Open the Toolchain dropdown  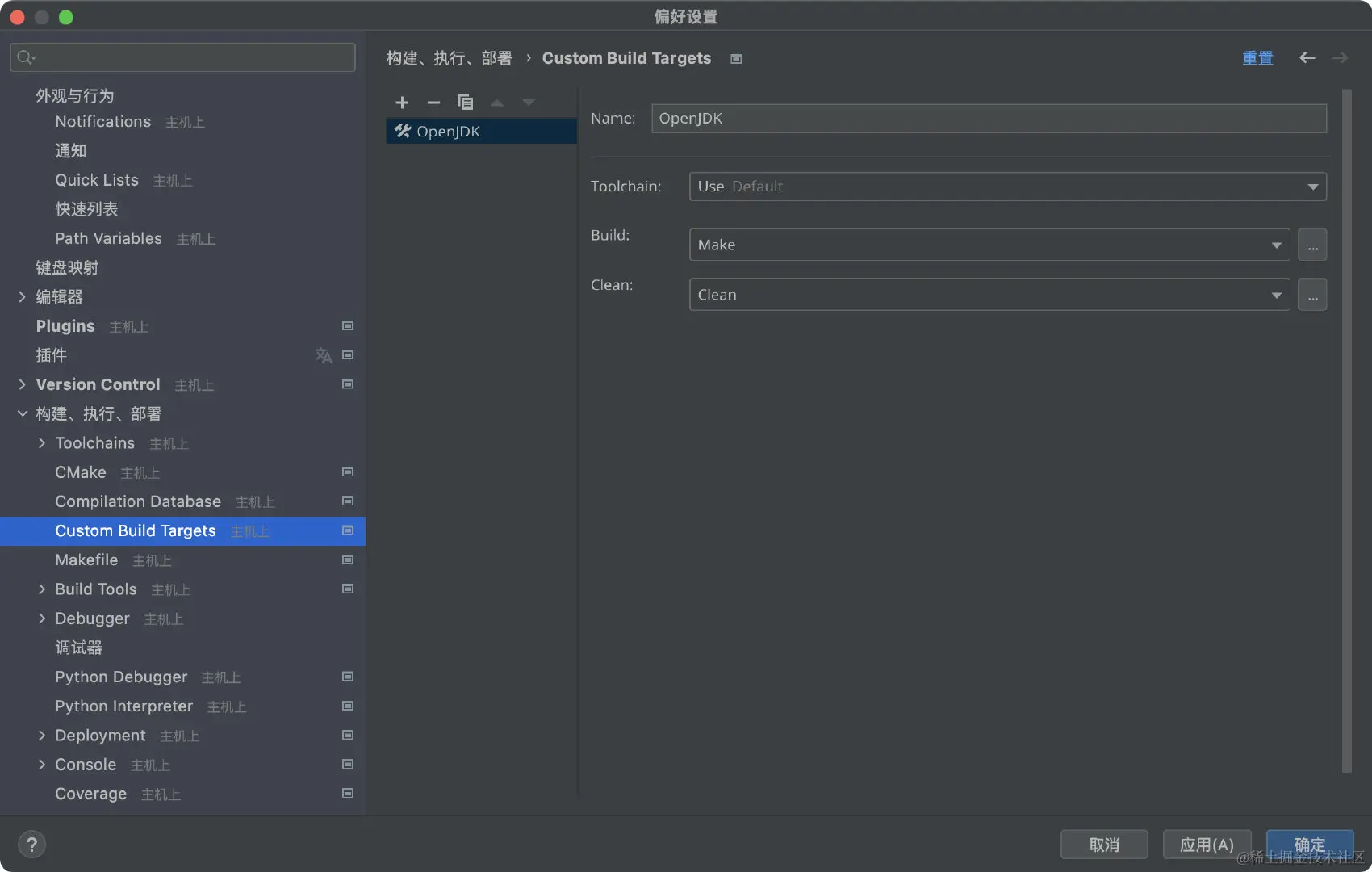click(x=1007, y=187)
